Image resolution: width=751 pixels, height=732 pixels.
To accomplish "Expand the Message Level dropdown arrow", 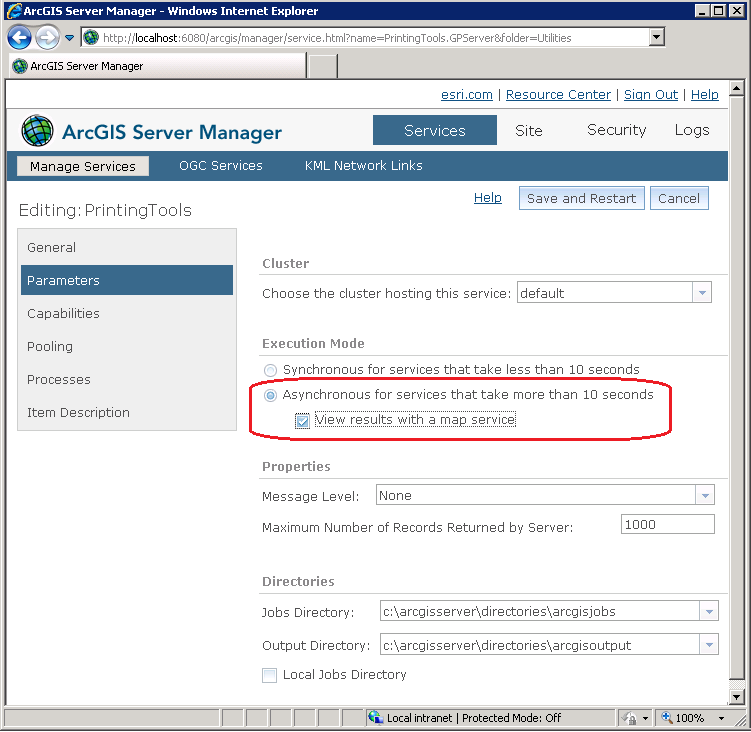I will pos(705,495).
